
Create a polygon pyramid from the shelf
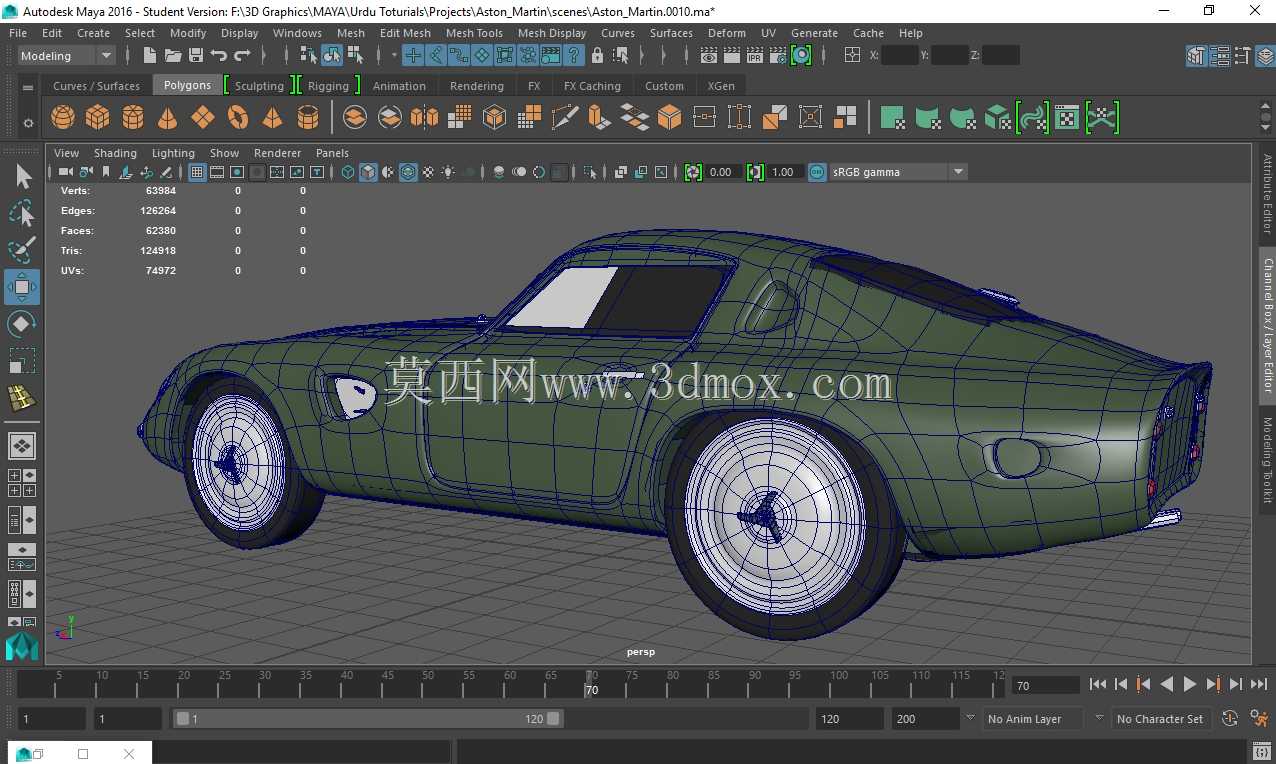point(272,118)
